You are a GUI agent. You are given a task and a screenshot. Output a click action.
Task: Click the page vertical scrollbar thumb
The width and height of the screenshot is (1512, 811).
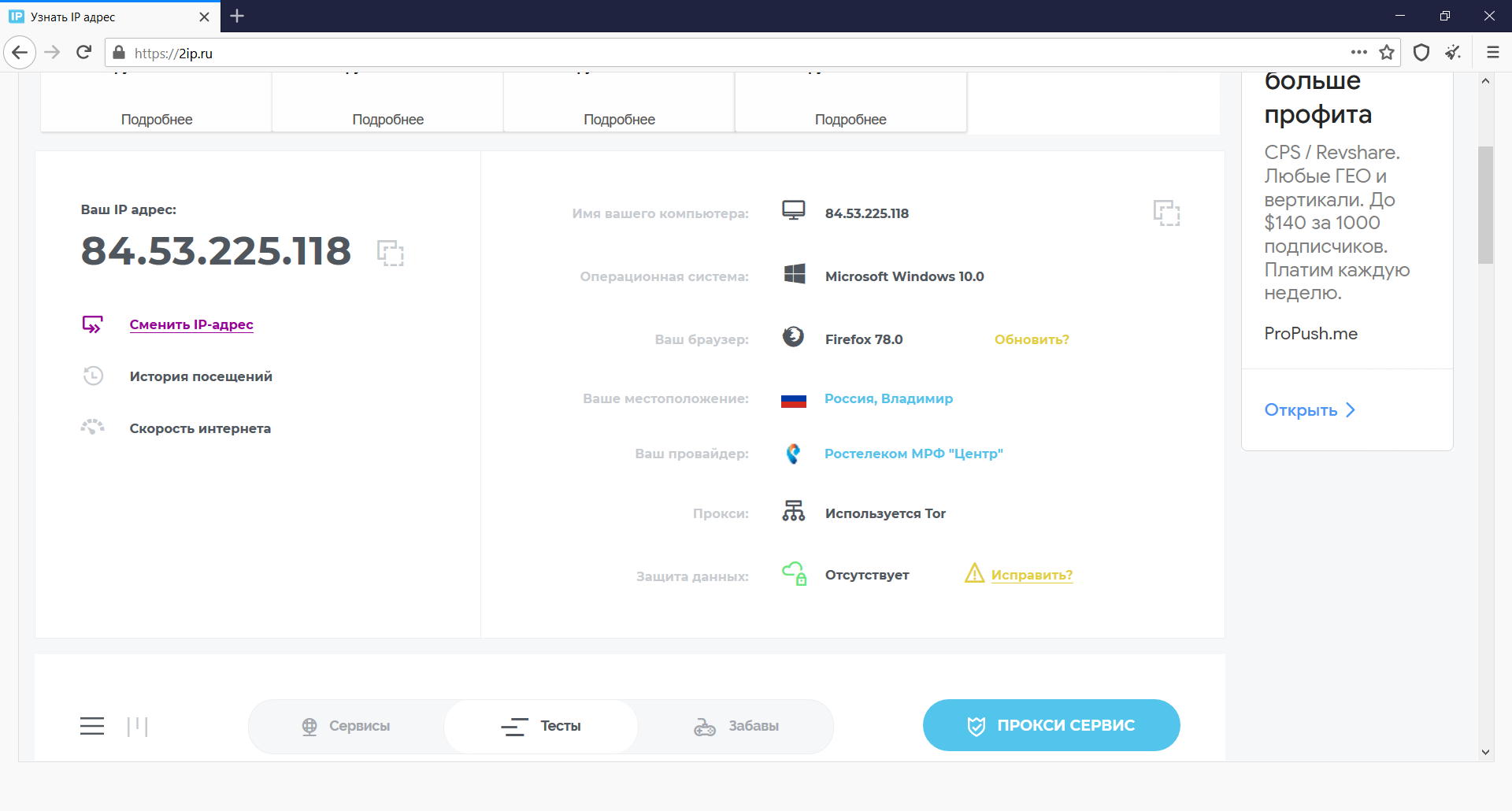(x=1485, y=205)
